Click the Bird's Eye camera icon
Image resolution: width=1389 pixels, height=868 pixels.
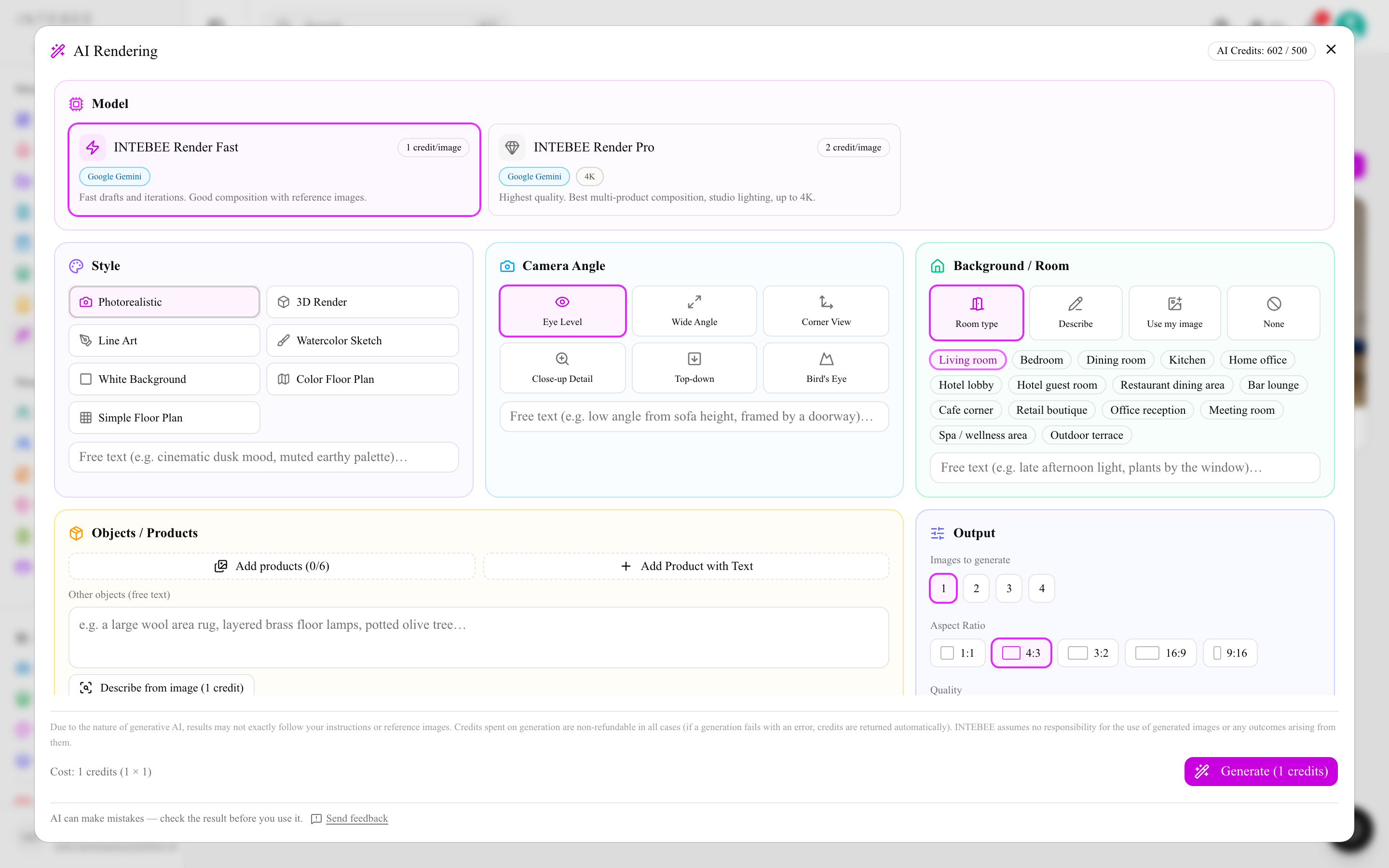pyautogui.click(x=826, y=359)
